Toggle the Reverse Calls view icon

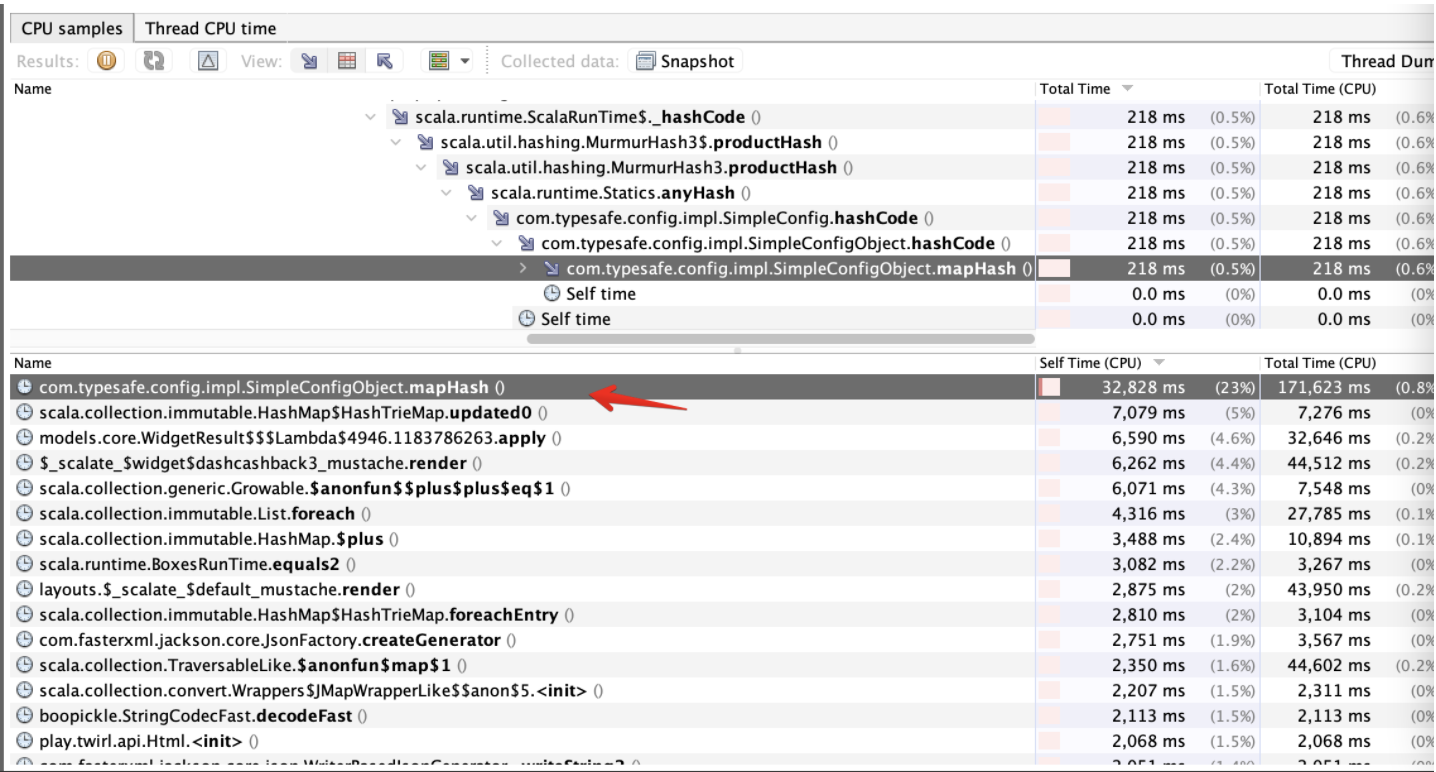pos(383,62)
